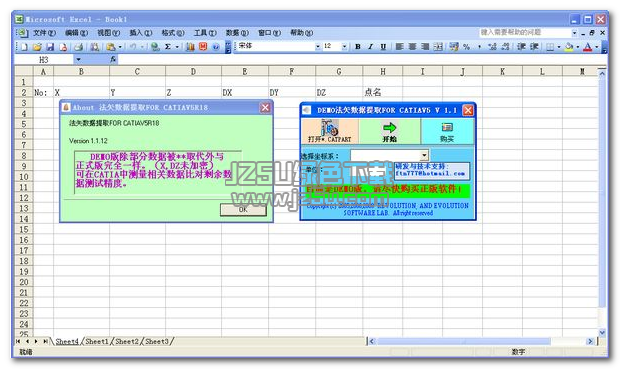
Task: Click the green arrow 开始 start icon
Action: pyautogui.click(x=389, y=131)
